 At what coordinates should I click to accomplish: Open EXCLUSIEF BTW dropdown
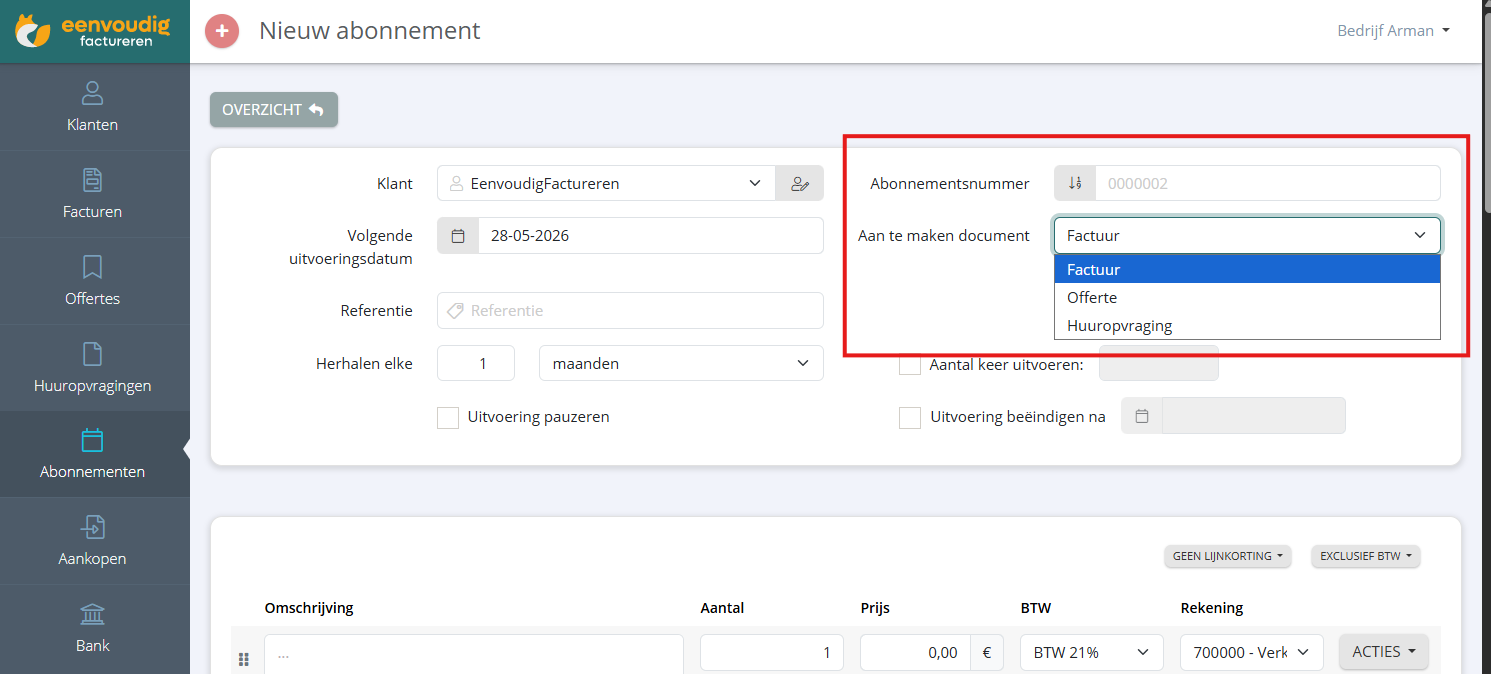[1366, 556]
